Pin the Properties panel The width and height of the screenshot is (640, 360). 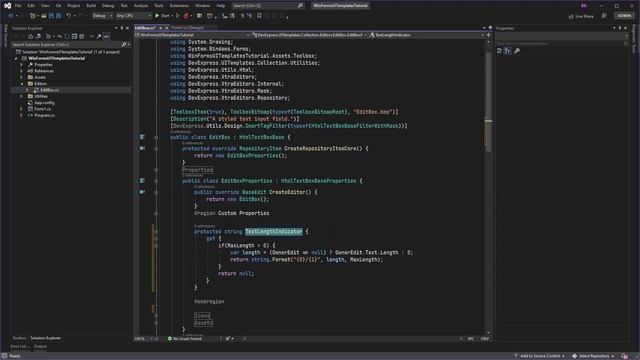[x=620, y=28]
